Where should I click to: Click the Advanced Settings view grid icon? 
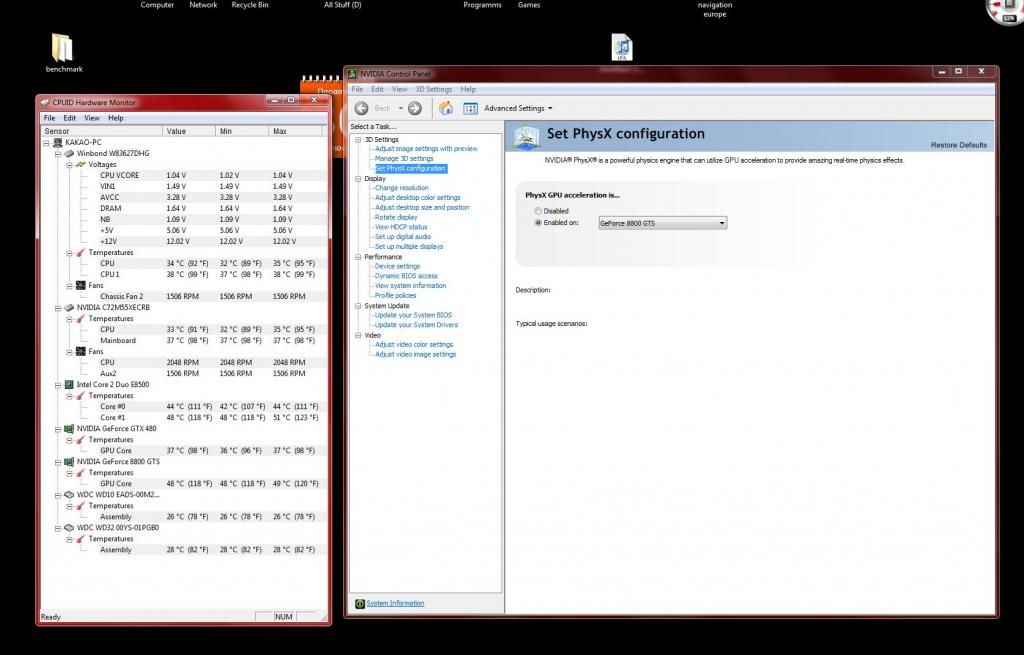coord(470,108)
